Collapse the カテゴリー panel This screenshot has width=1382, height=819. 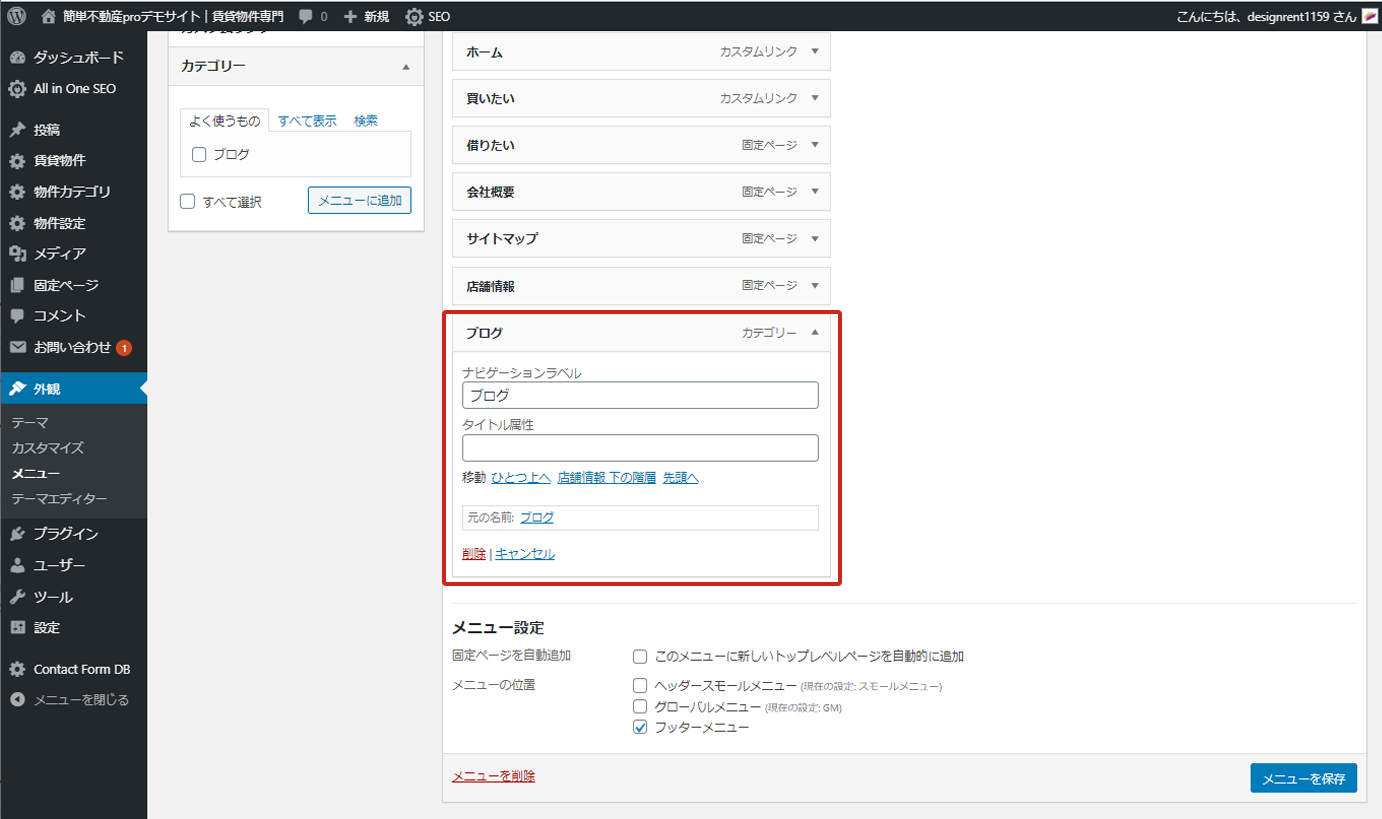click(x=405, y=67)
